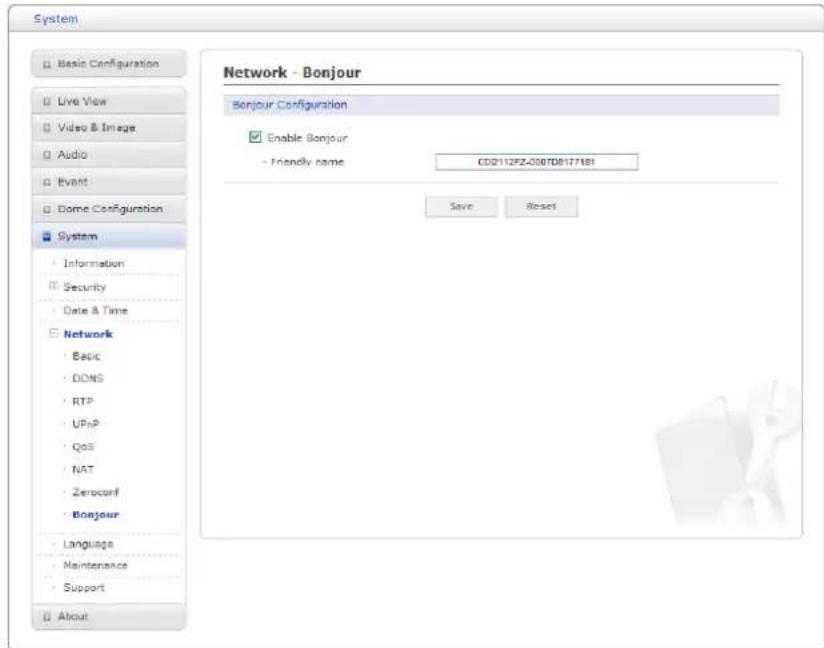Image resolution: width=824 pixels, height=648 pixels.
Task: Open the Information page
Action: 94,263
